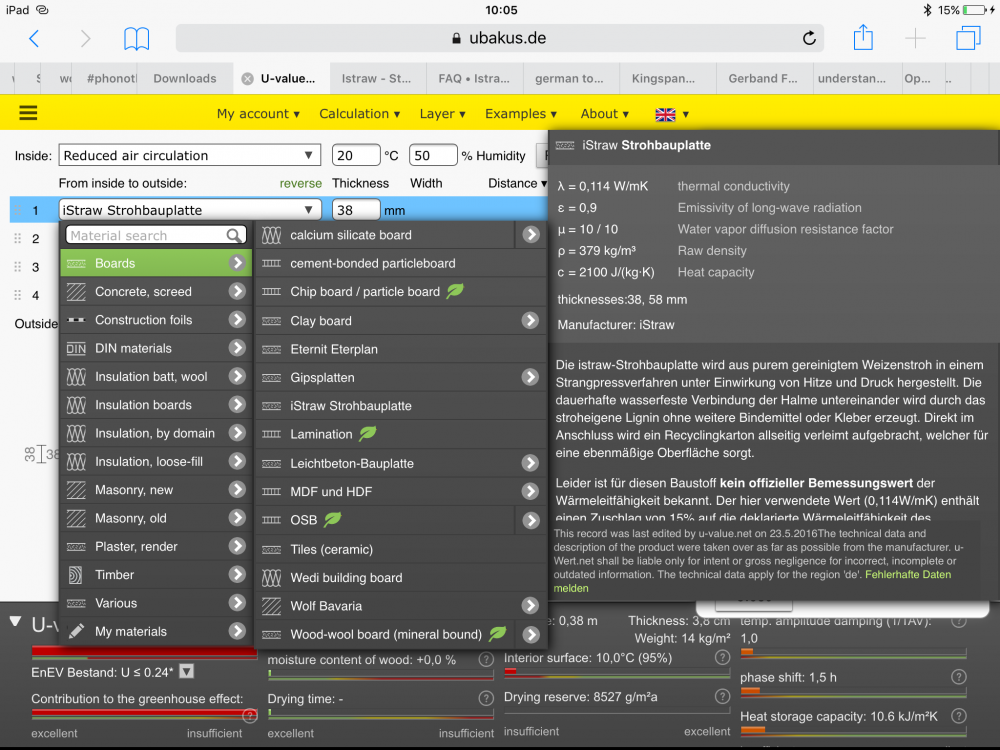Open the Calculation menu
Screen dimensions: 1000x750
pyautogui.click(x=360, y=114)
